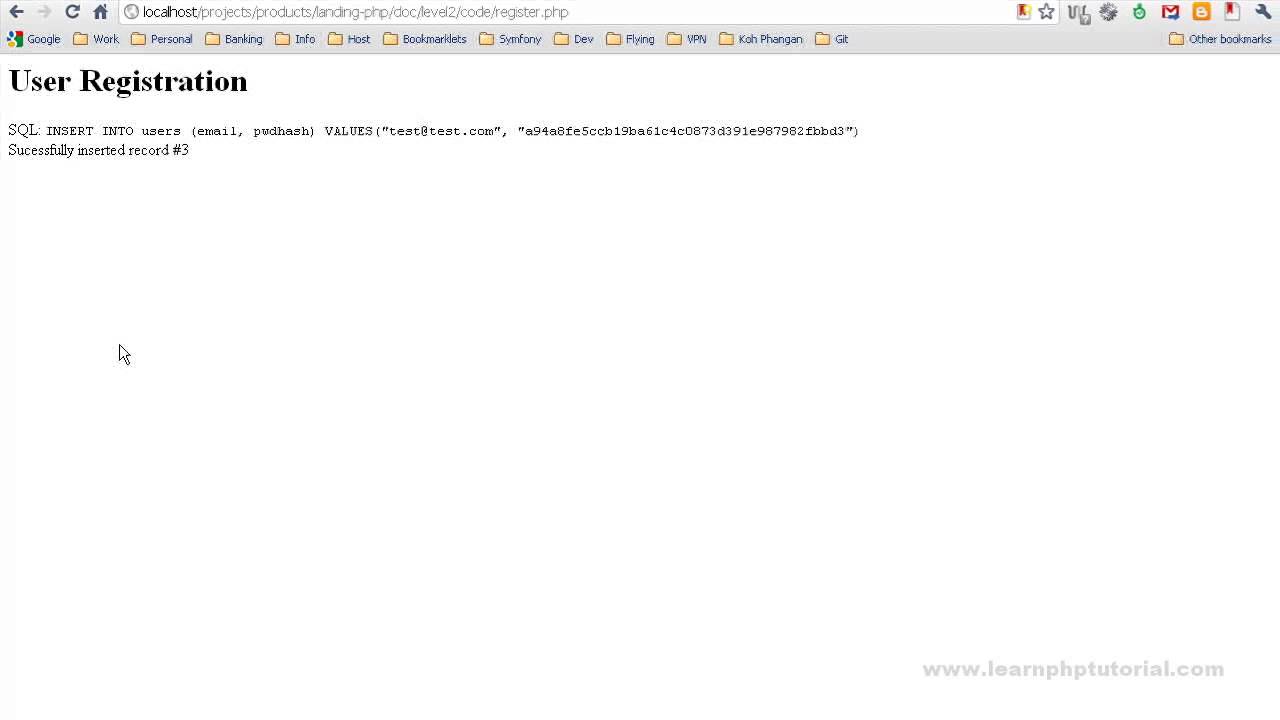Open the Koh Phangan bookmarks folder

(x=761, y=39)
